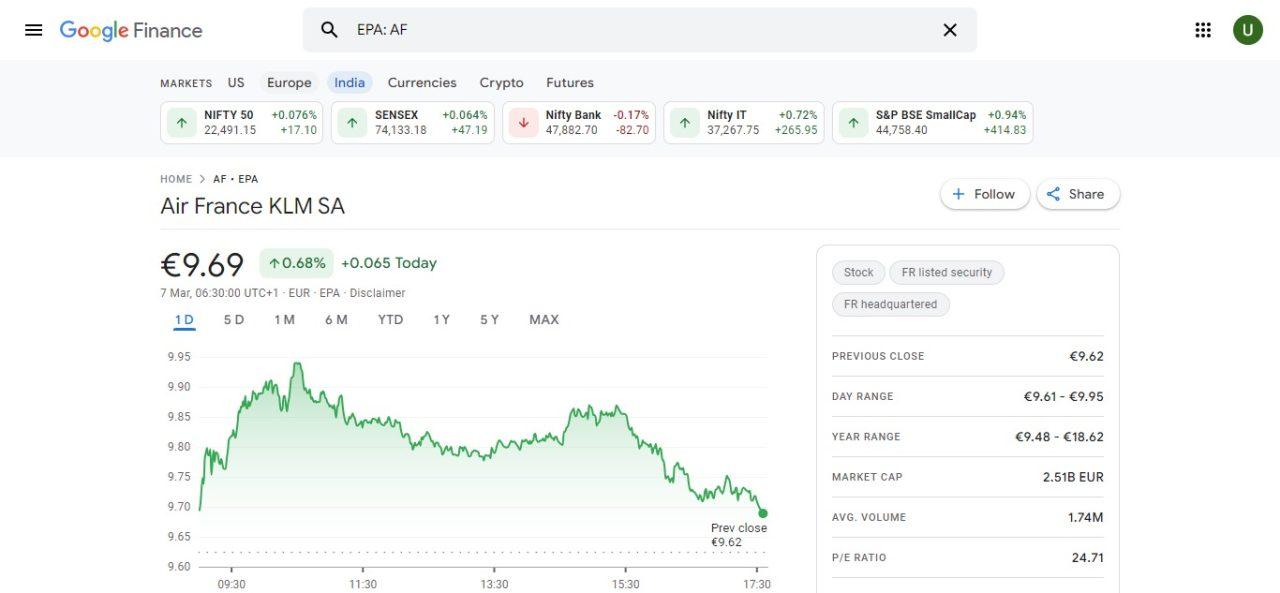Click the +0.065 Today change text
This screenshot has width=1280, height=593.
click(389, 263)
